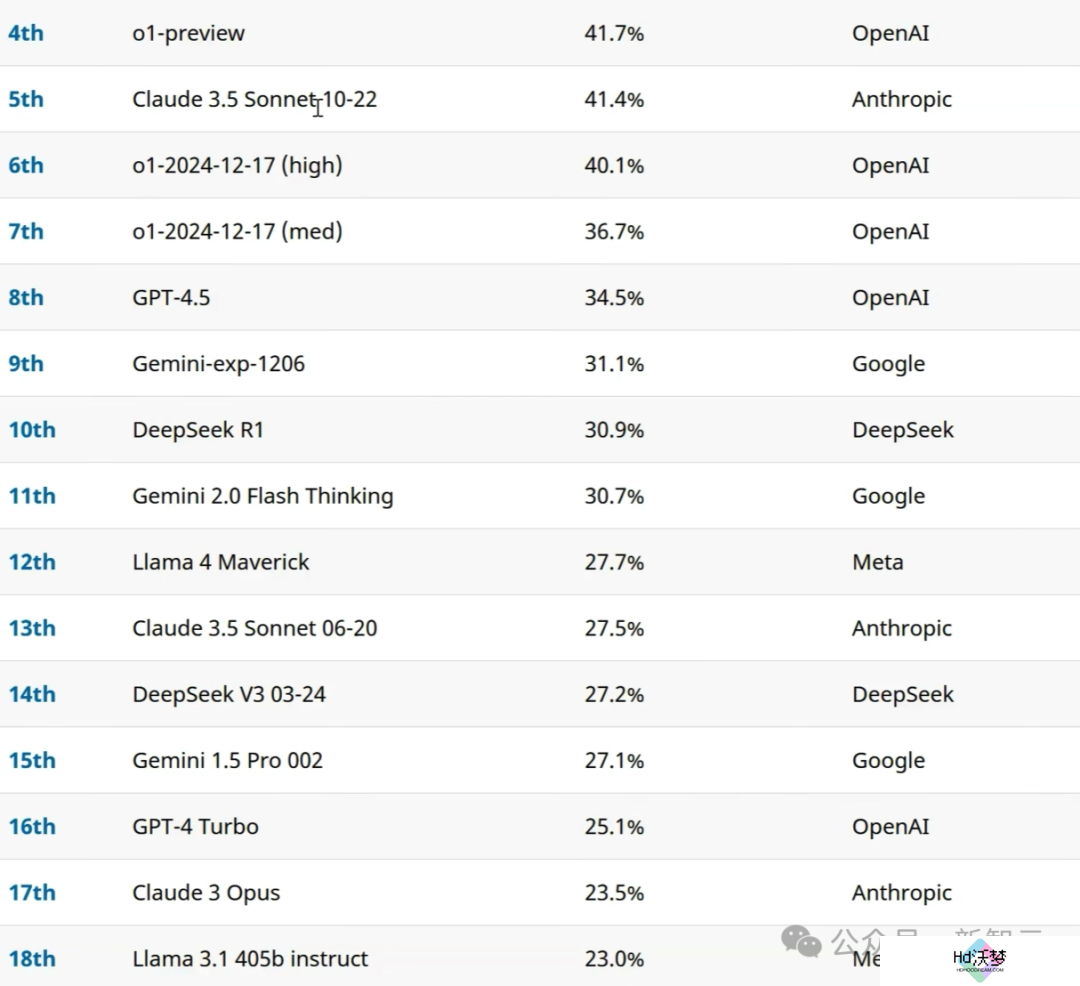
Task: Click the GPT-4.5 score 34.5%
Action: tap(614, 297)
